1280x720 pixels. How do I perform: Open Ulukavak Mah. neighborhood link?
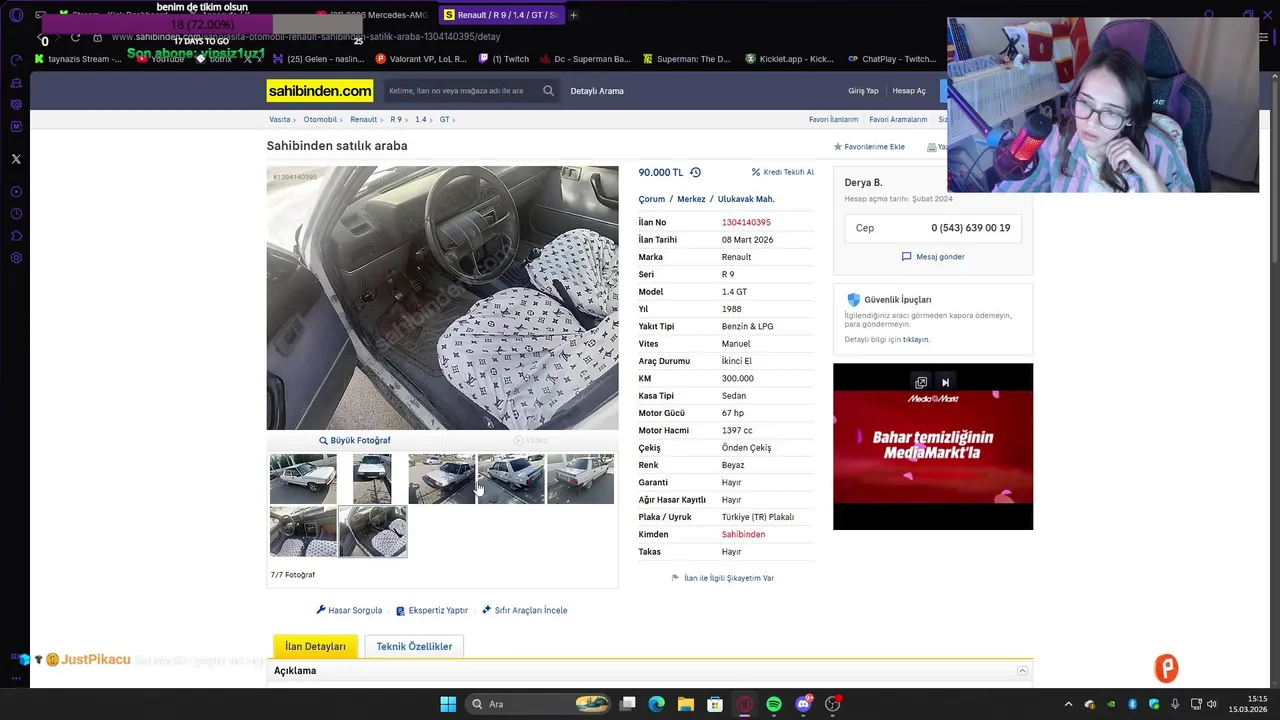pos(746,199)
